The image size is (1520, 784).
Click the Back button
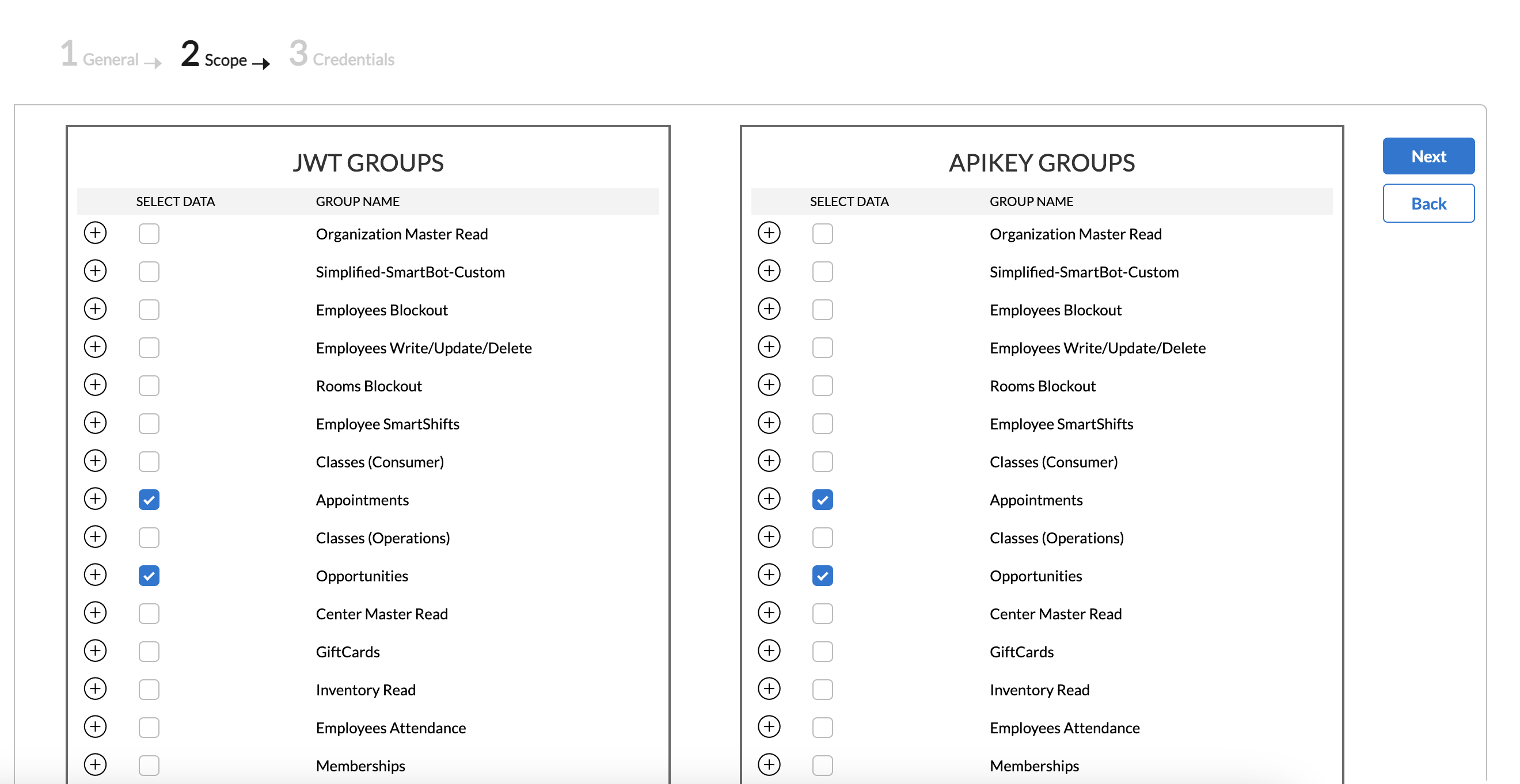coord(1428,204)
